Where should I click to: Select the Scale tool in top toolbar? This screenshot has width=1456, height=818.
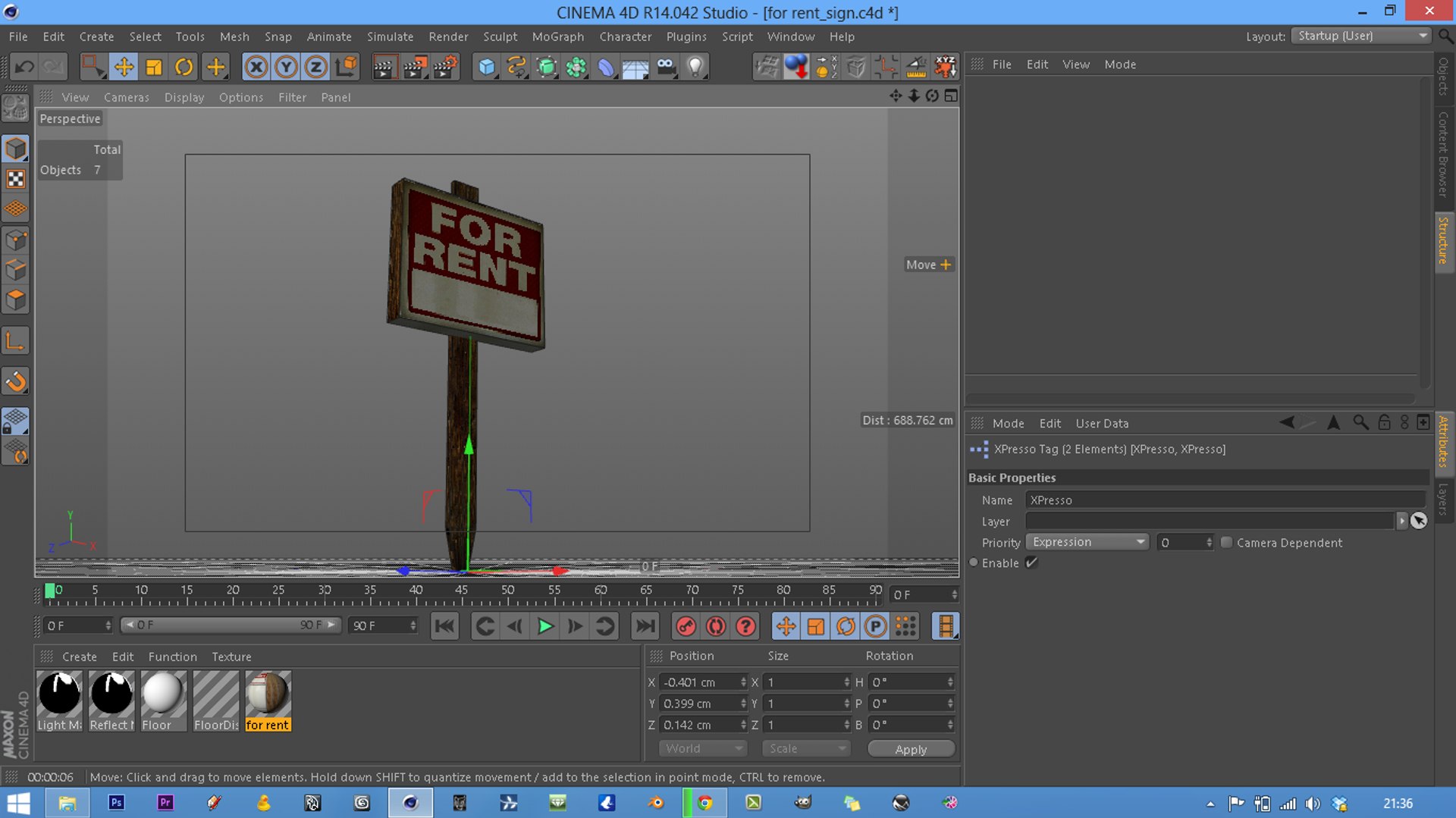[154, 67]
